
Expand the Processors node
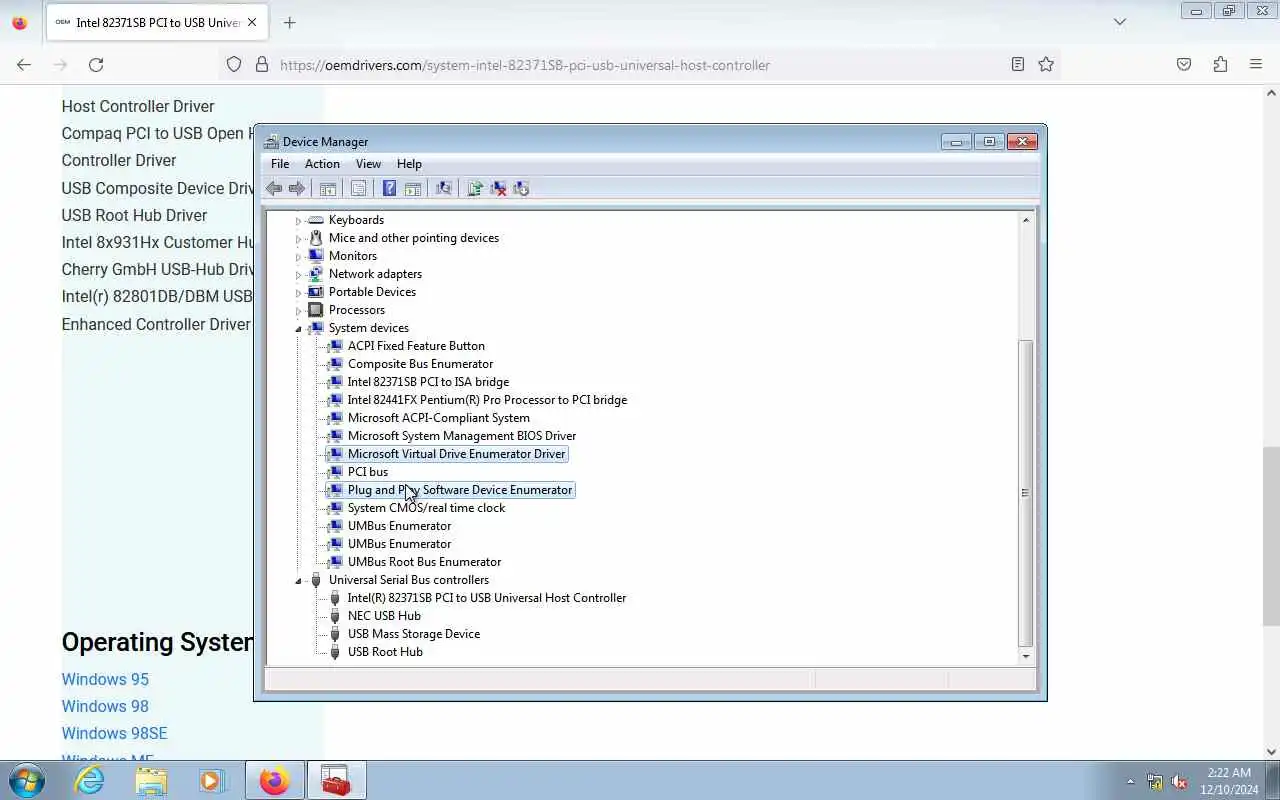tap(298, 310)
